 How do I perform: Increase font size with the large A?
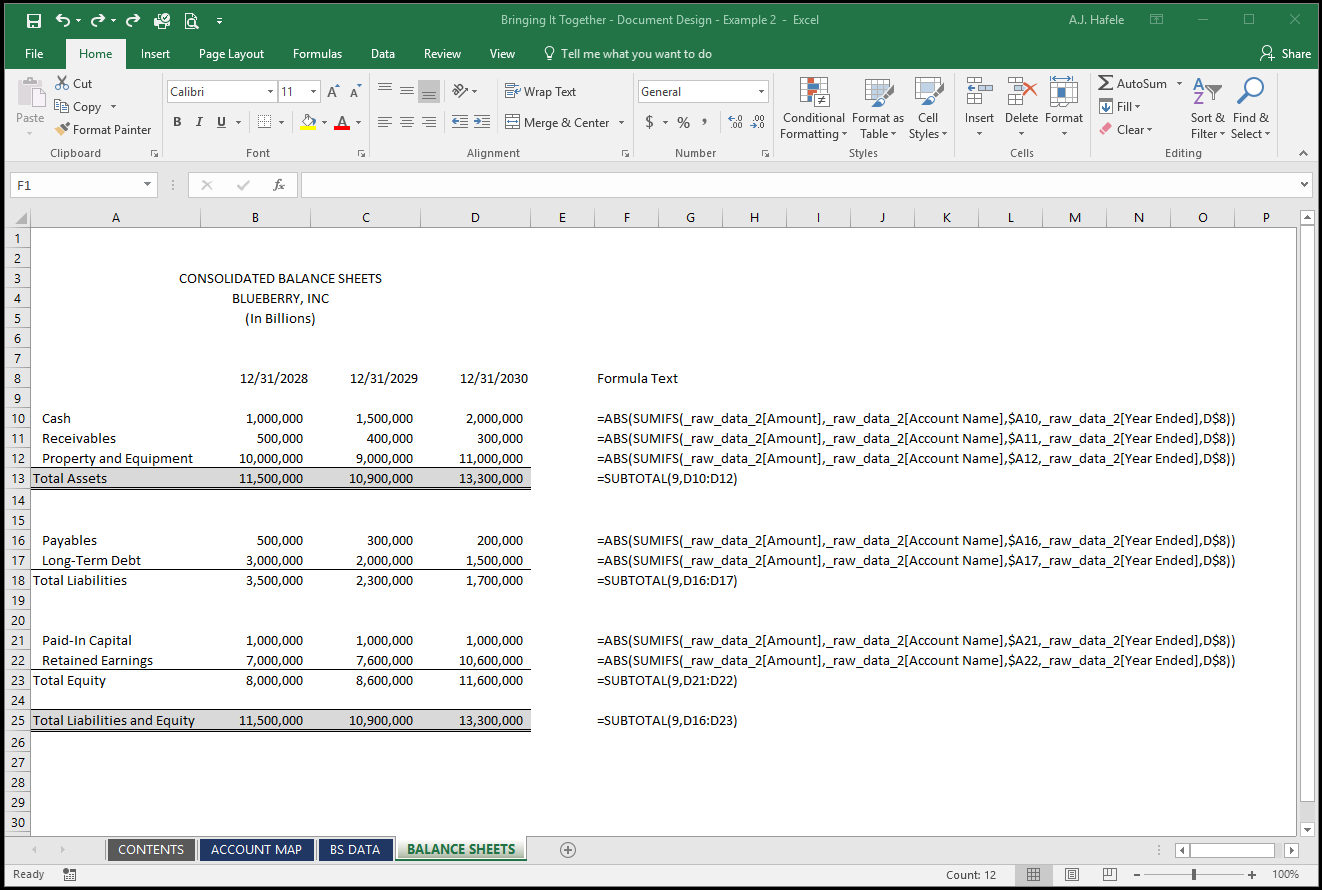(x=334, y=92)
